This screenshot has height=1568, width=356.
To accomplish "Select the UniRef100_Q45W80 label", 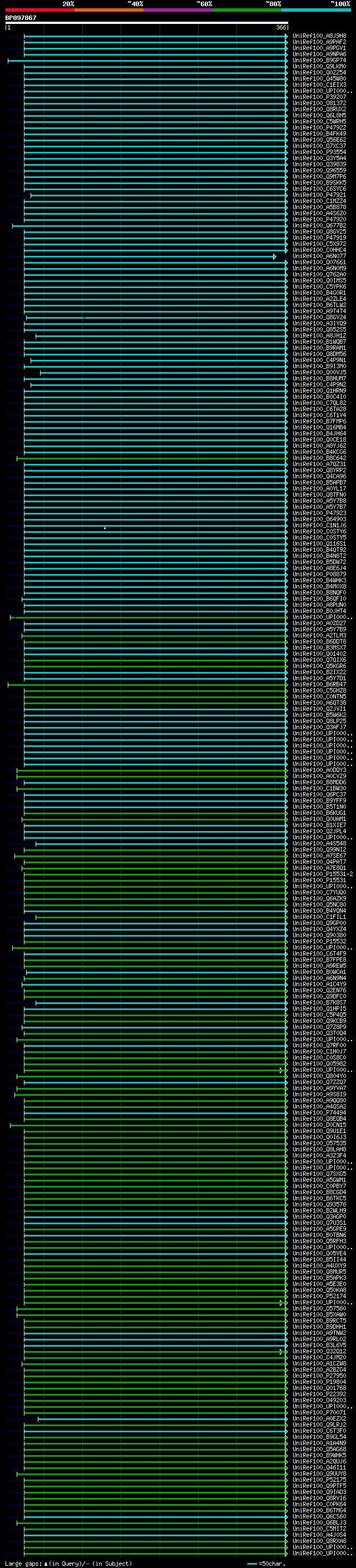I will (x=319, y=78).
